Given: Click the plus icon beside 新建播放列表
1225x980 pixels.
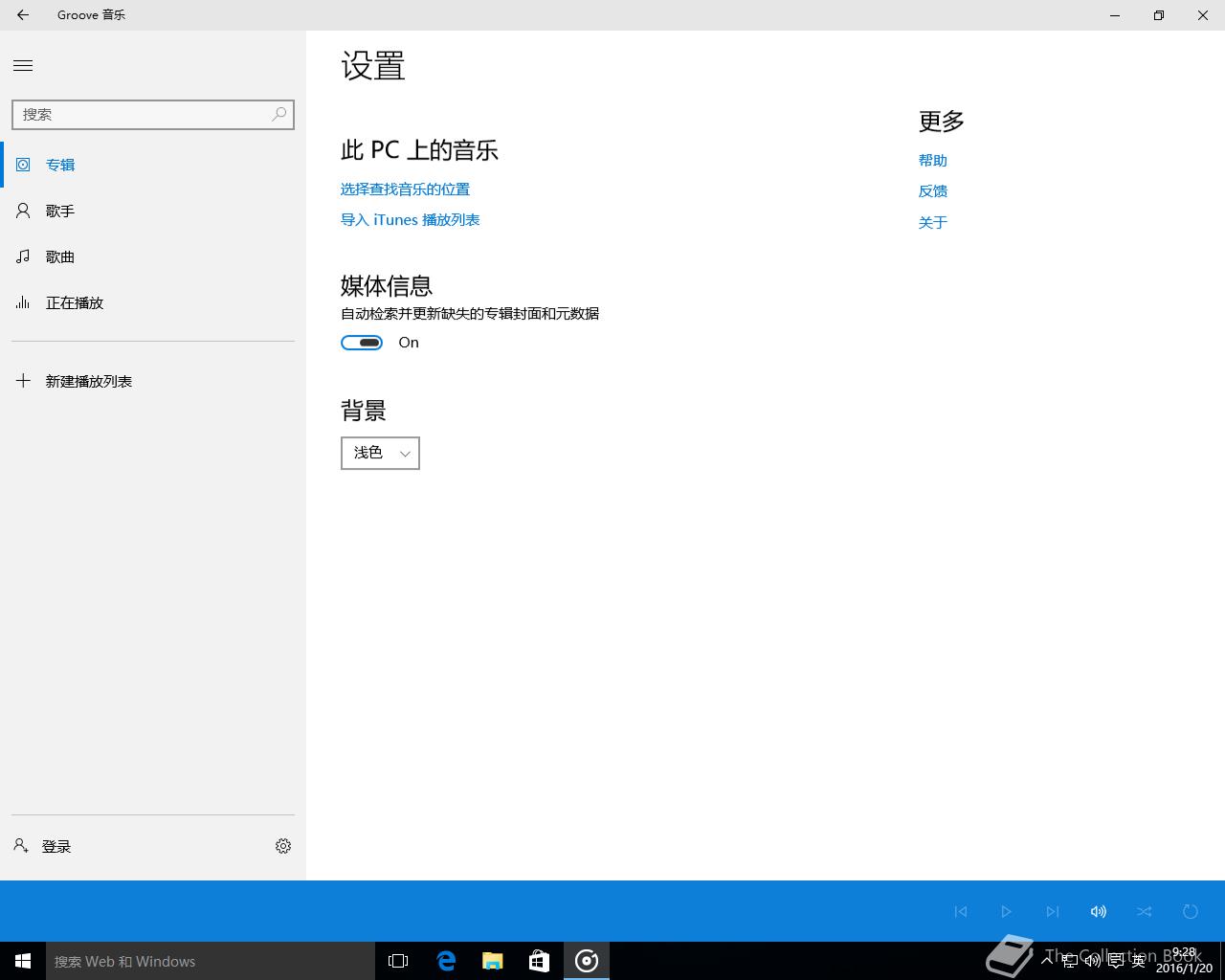Looking at the screenshot, I should pos(23,381).
